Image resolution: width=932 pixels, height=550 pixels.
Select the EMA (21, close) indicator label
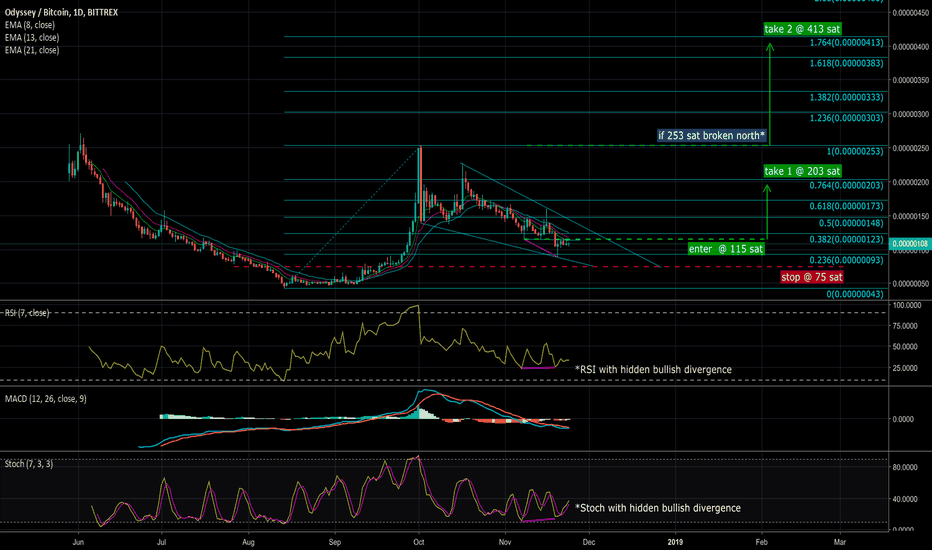click(32, 50)
